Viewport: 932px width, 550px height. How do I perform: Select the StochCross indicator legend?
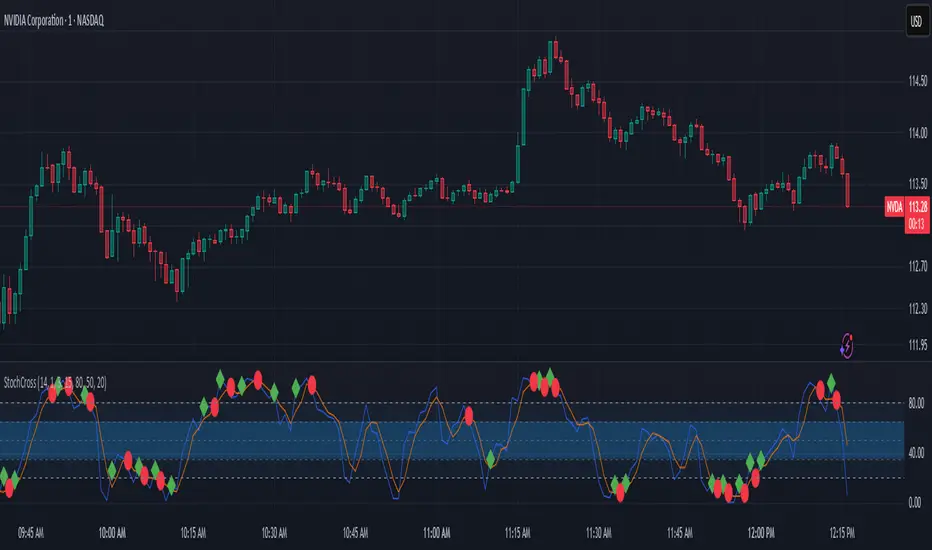pos(55,383)
